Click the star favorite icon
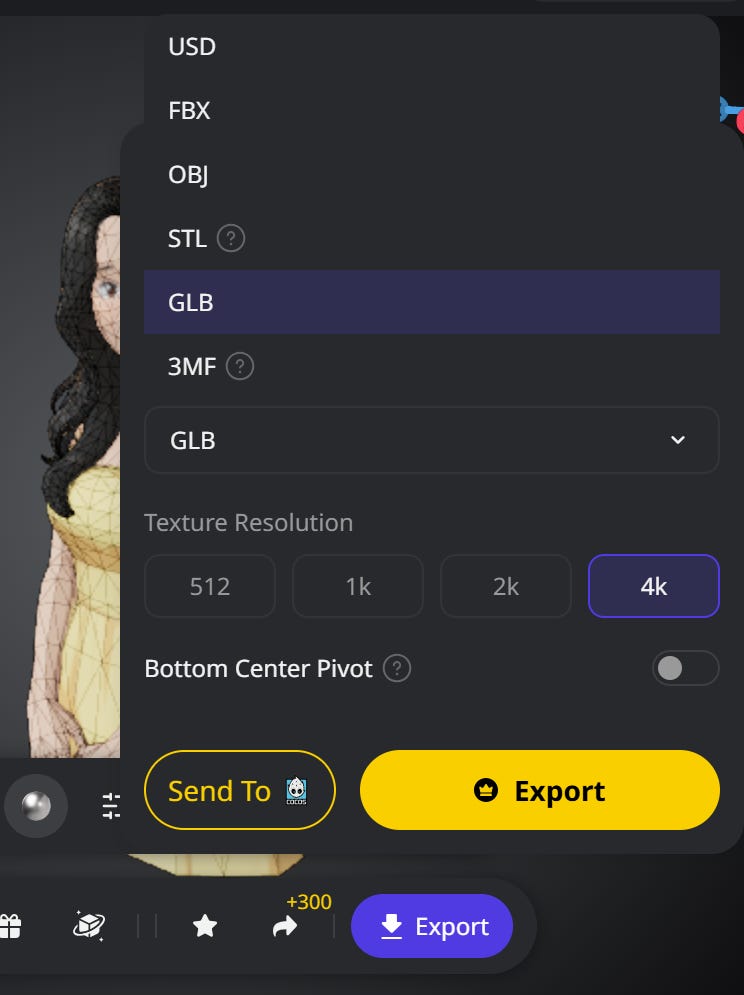Image resolution: width=744 pixels, height=995 pixels. (205, 926)
